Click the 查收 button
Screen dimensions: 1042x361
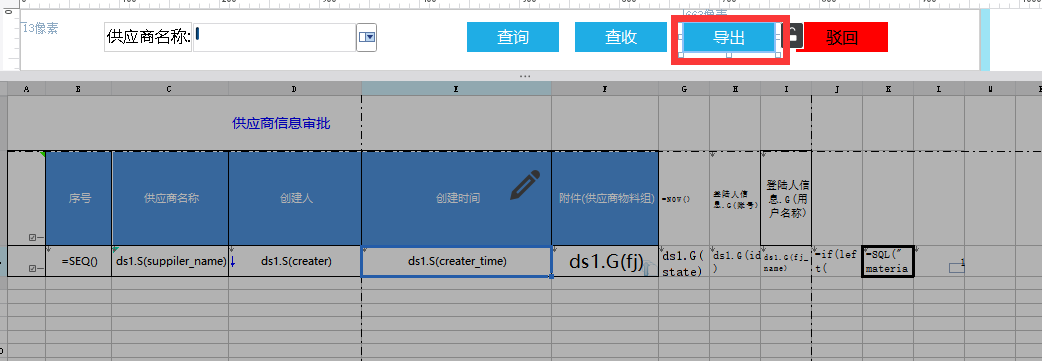point(621,37)
